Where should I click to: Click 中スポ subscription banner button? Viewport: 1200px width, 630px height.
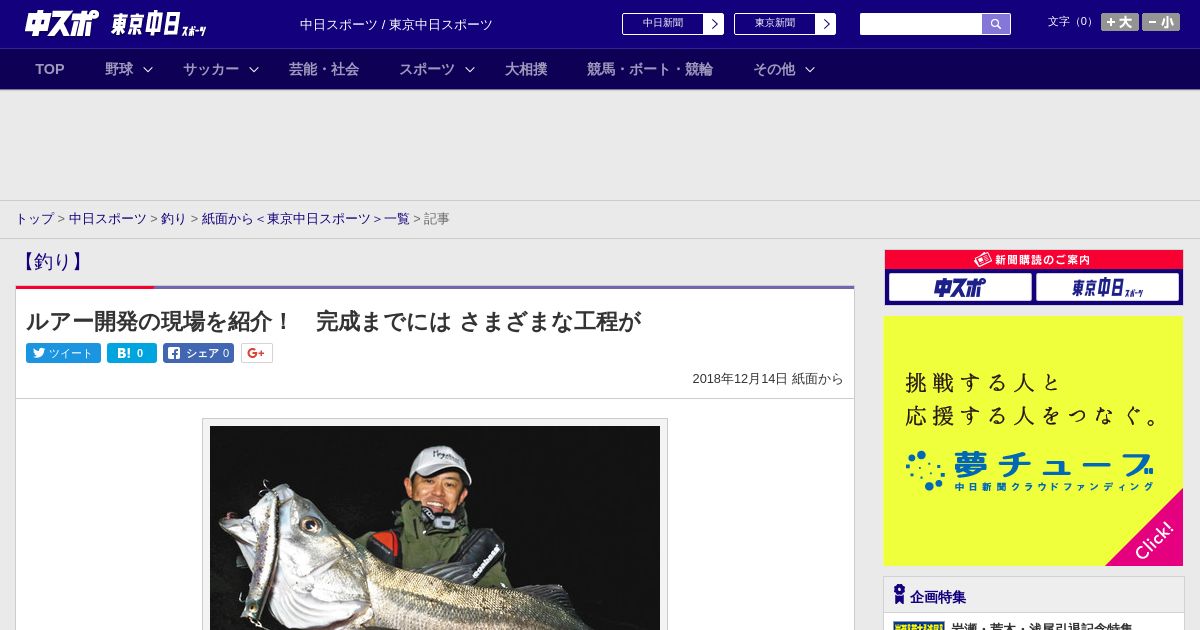click(960, 288)
